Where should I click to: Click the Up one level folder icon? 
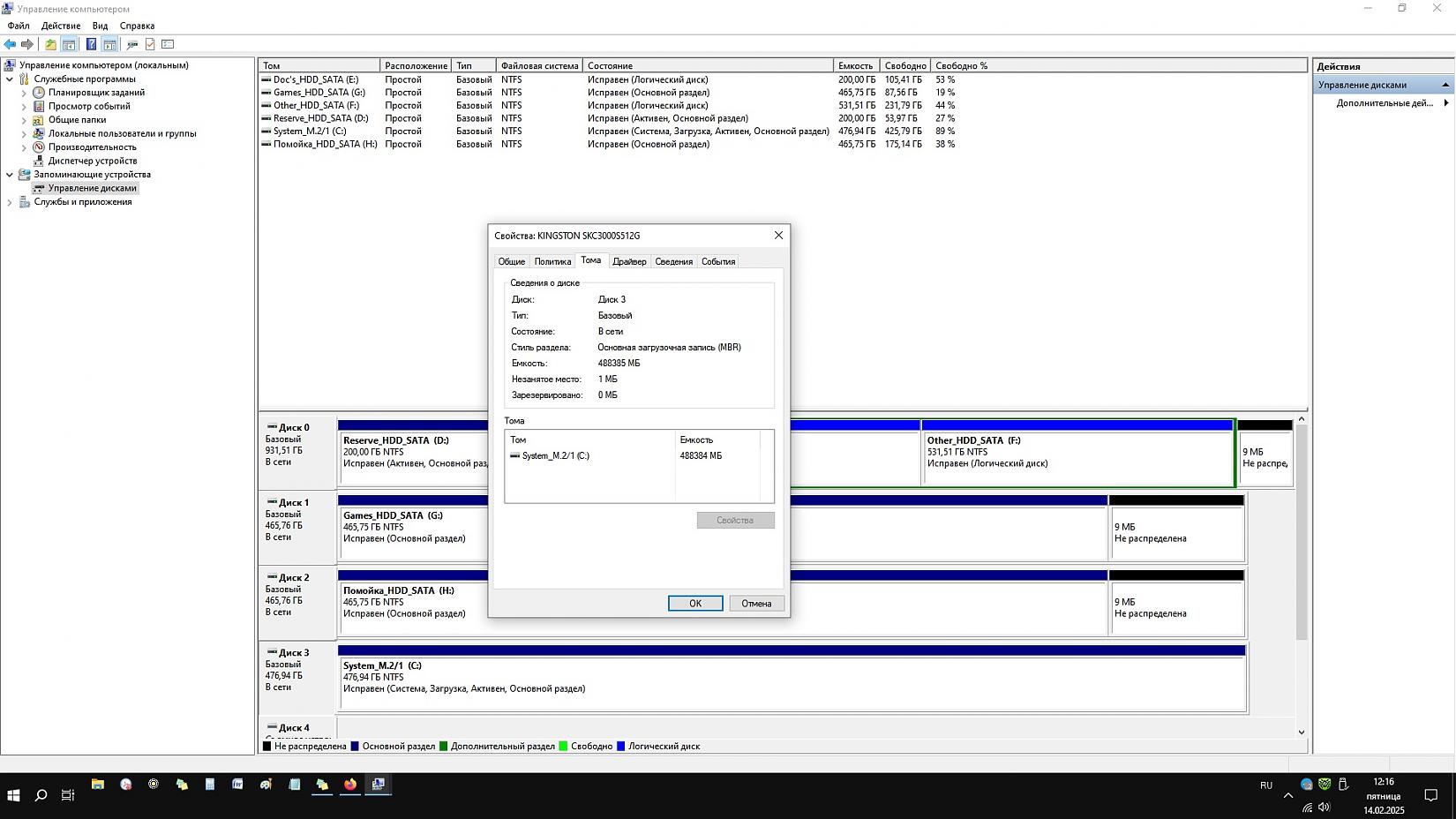[x=50, y=44]
